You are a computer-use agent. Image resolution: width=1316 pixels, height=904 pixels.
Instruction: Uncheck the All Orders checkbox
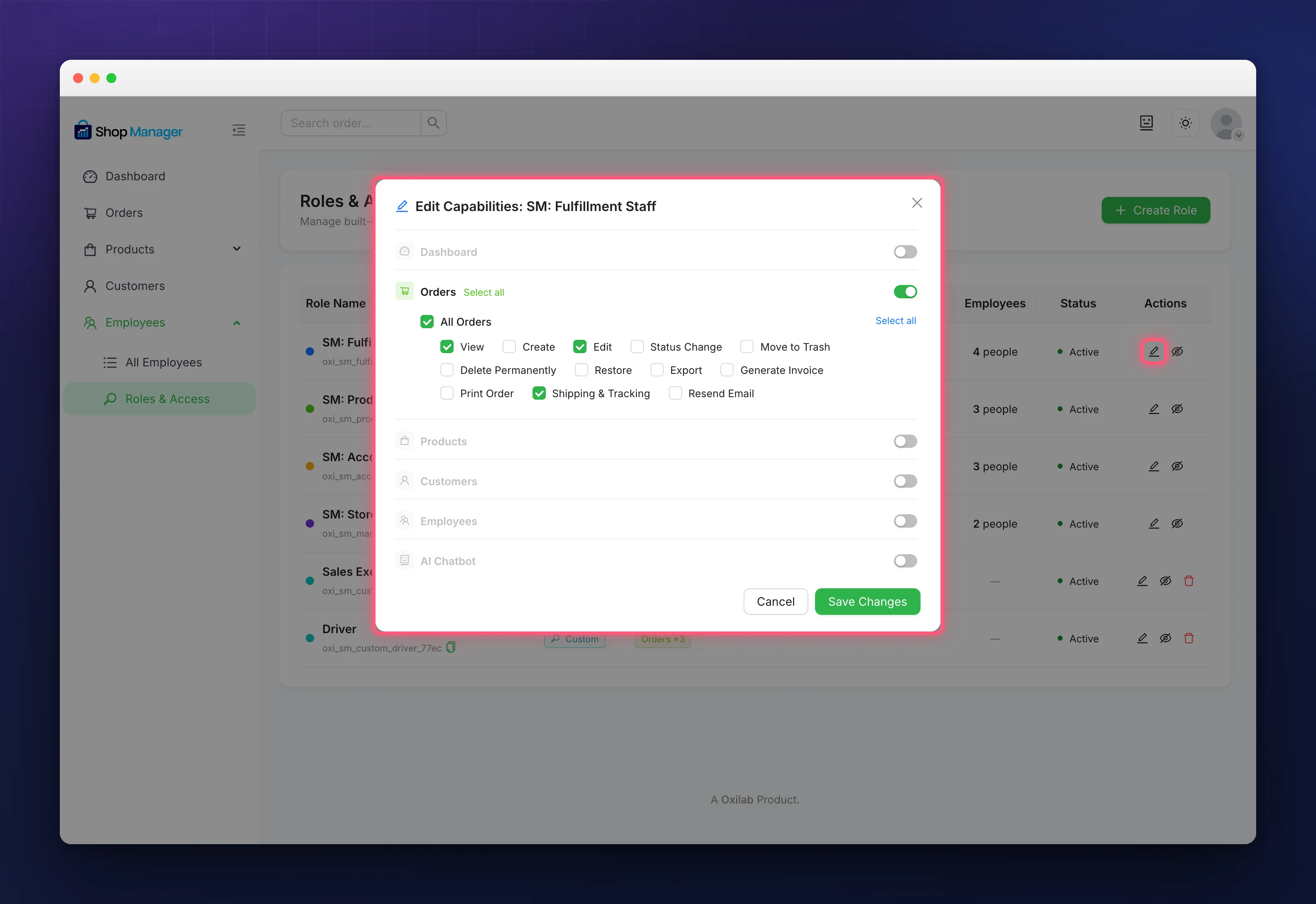427,322
